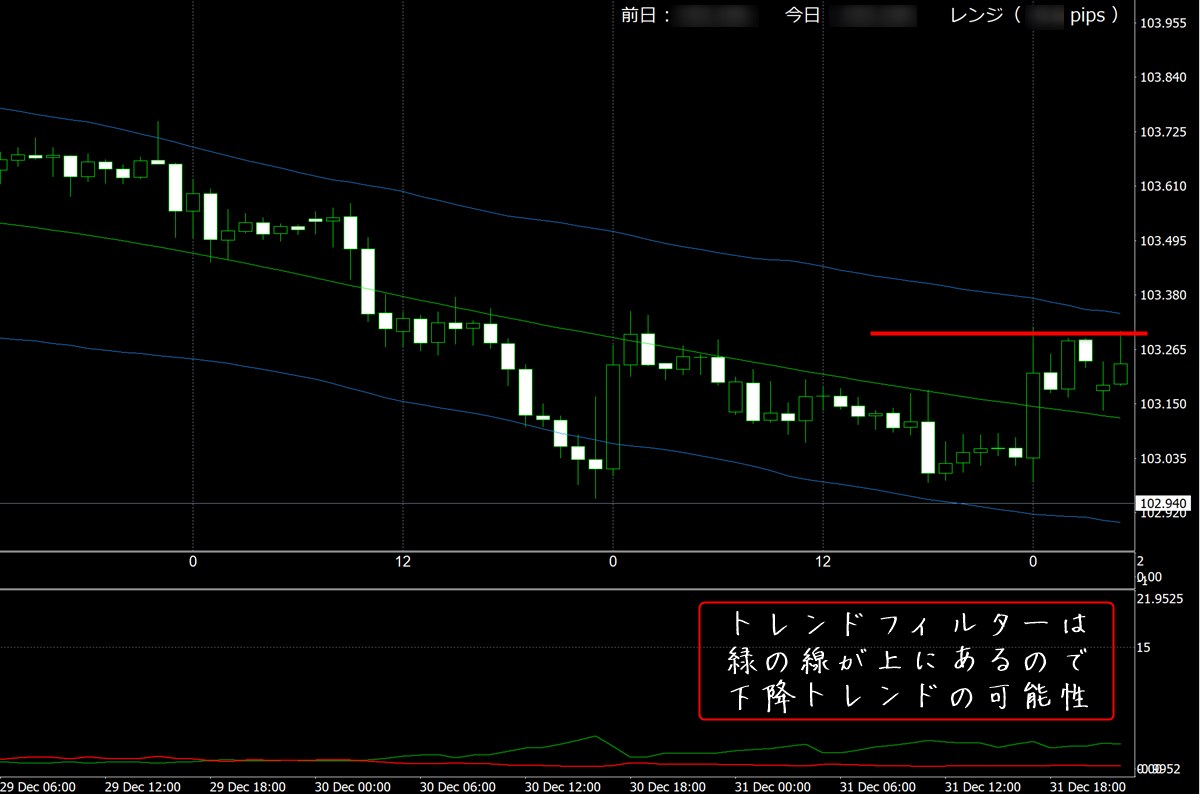Click the 21.9525 indicator scale value
The image size is (1200, 794).
tap(1160, 599)
